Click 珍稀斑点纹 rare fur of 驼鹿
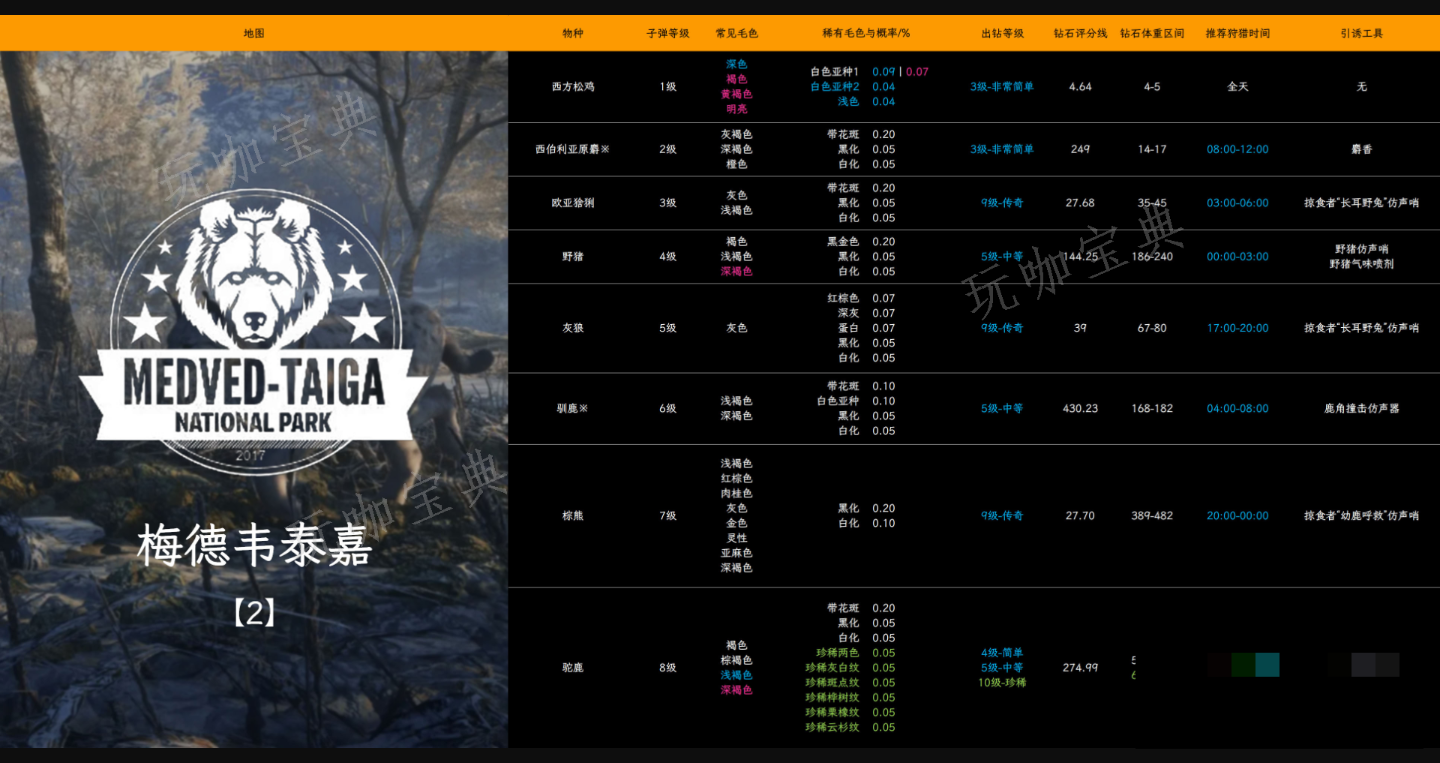 tap(832, 683)
